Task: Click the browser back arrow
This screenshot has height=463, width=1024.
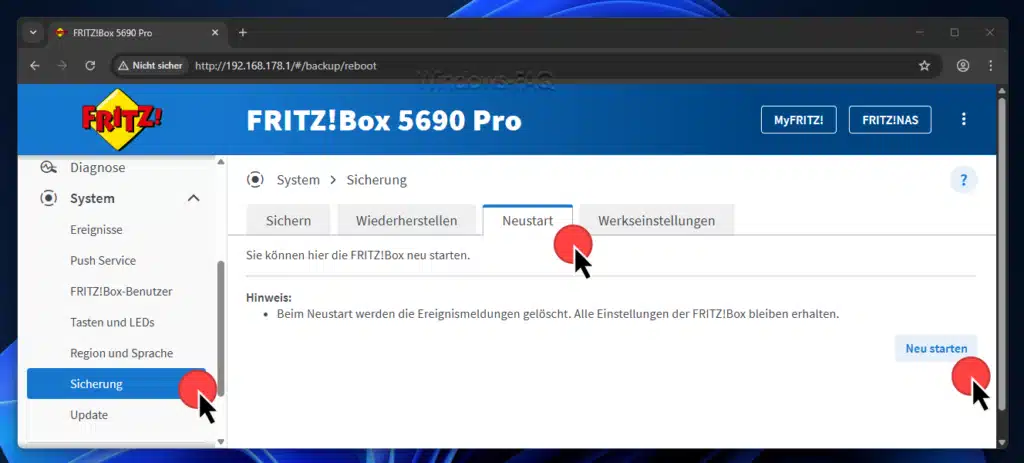Action: point(35,66)
